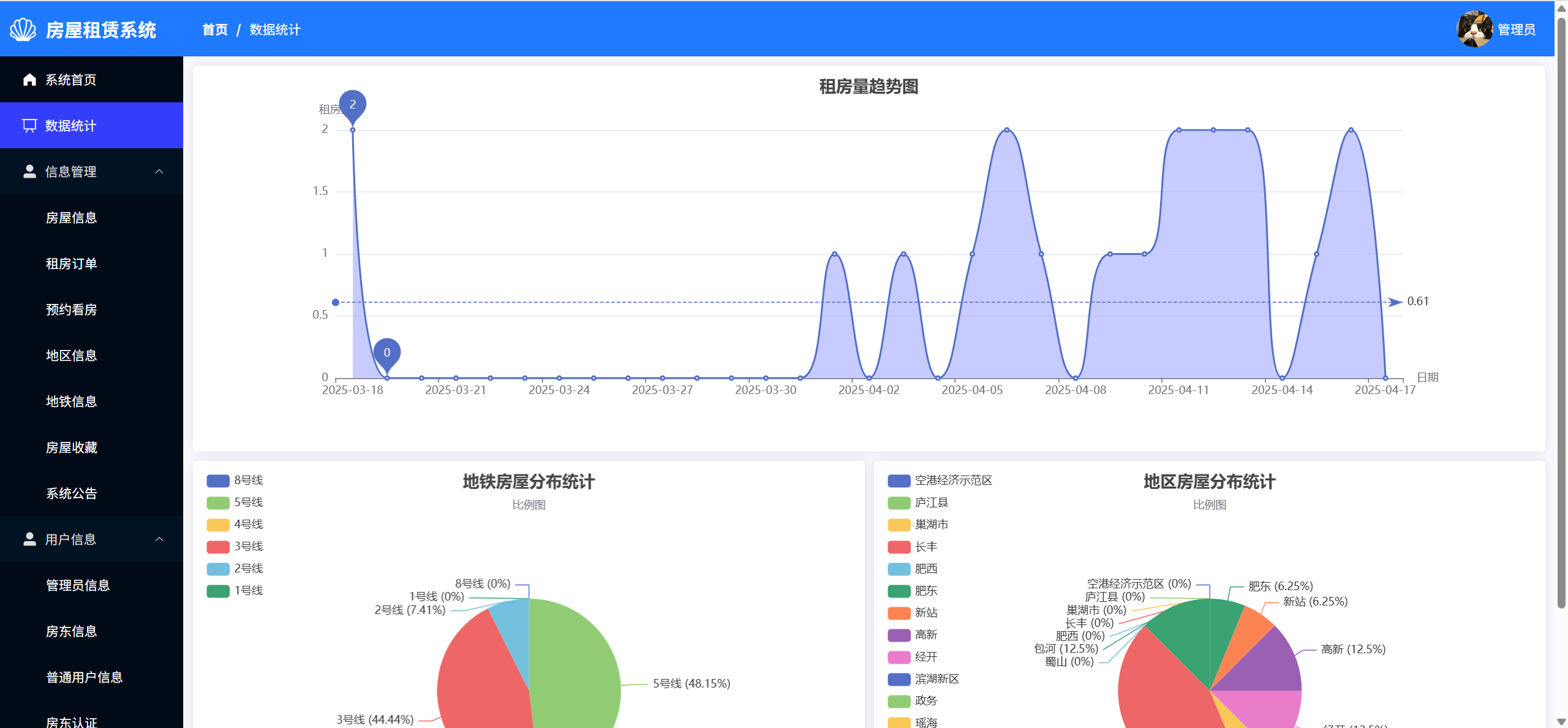Open the 管理员 user dropdown
This screenshot has height=728, width=1568.
(x=1516, y=29)
